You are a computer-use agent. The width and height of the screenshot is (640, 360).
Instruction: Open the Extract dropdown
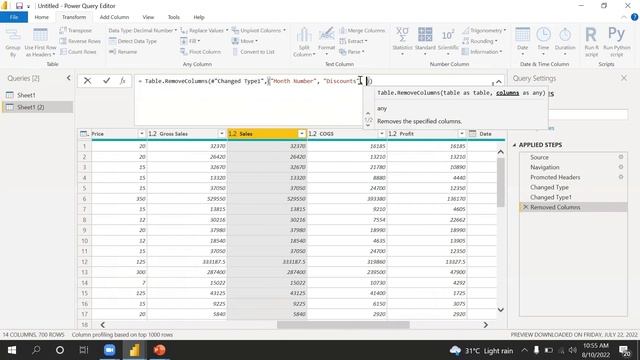click(353, 41)
